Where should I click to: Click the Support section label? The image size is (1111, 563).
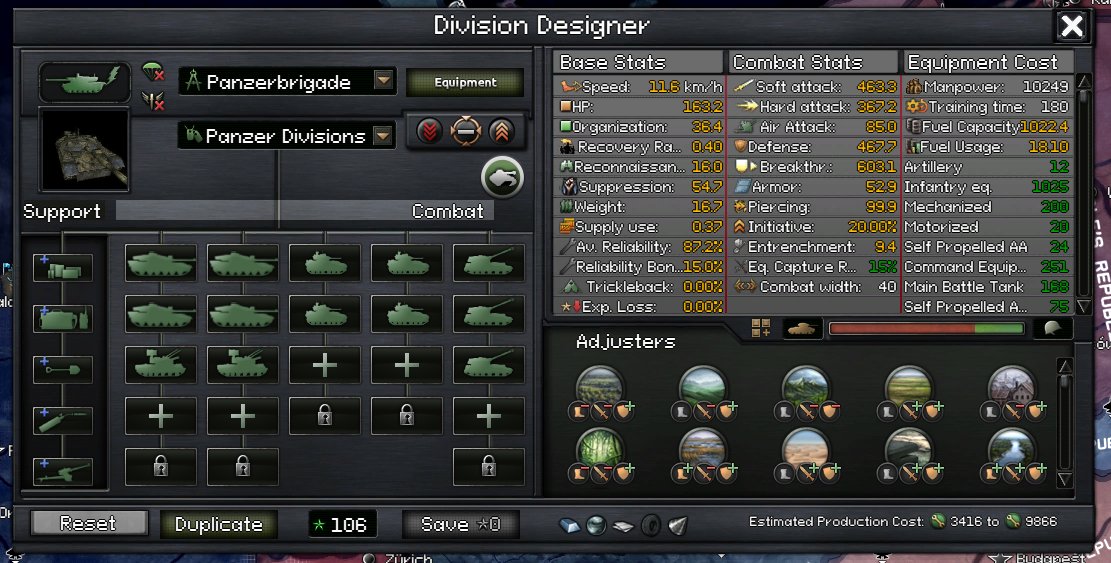click(62, 211)
